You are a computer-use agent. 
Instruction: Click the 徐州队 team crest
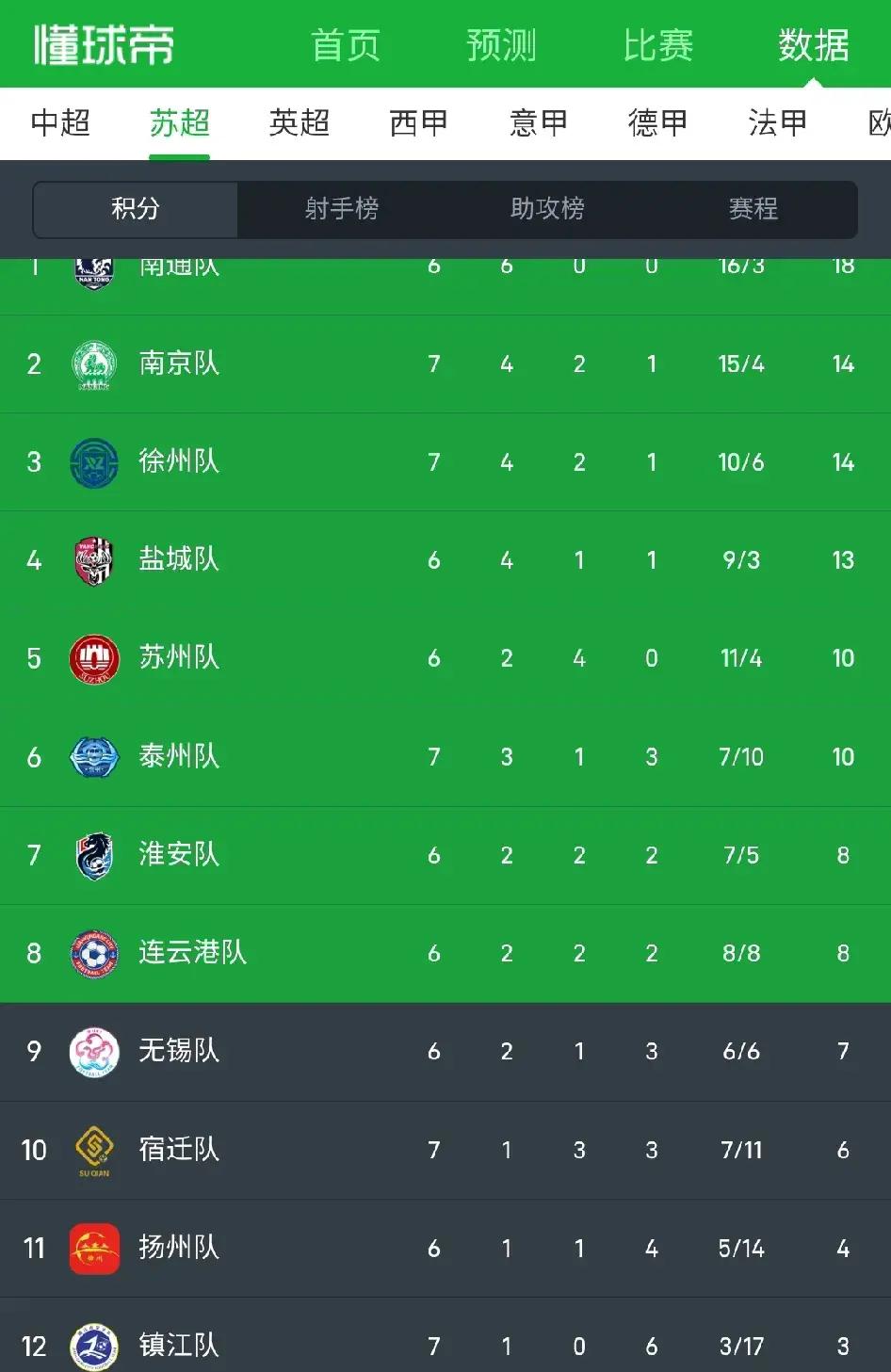click(x=91, y=462)
